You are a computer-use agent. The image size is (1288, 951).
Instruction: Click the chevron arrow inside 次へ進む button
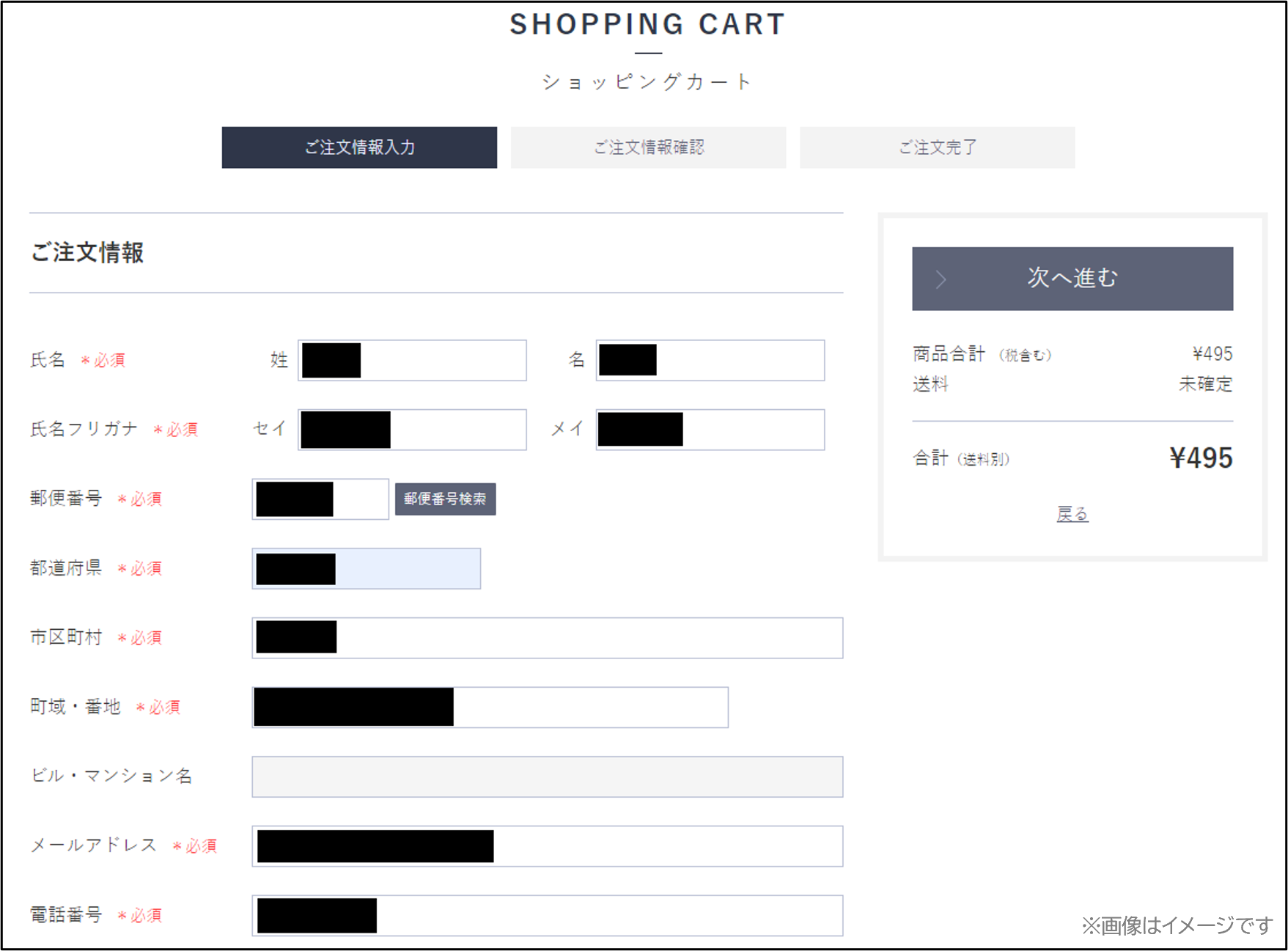point(941,279)
